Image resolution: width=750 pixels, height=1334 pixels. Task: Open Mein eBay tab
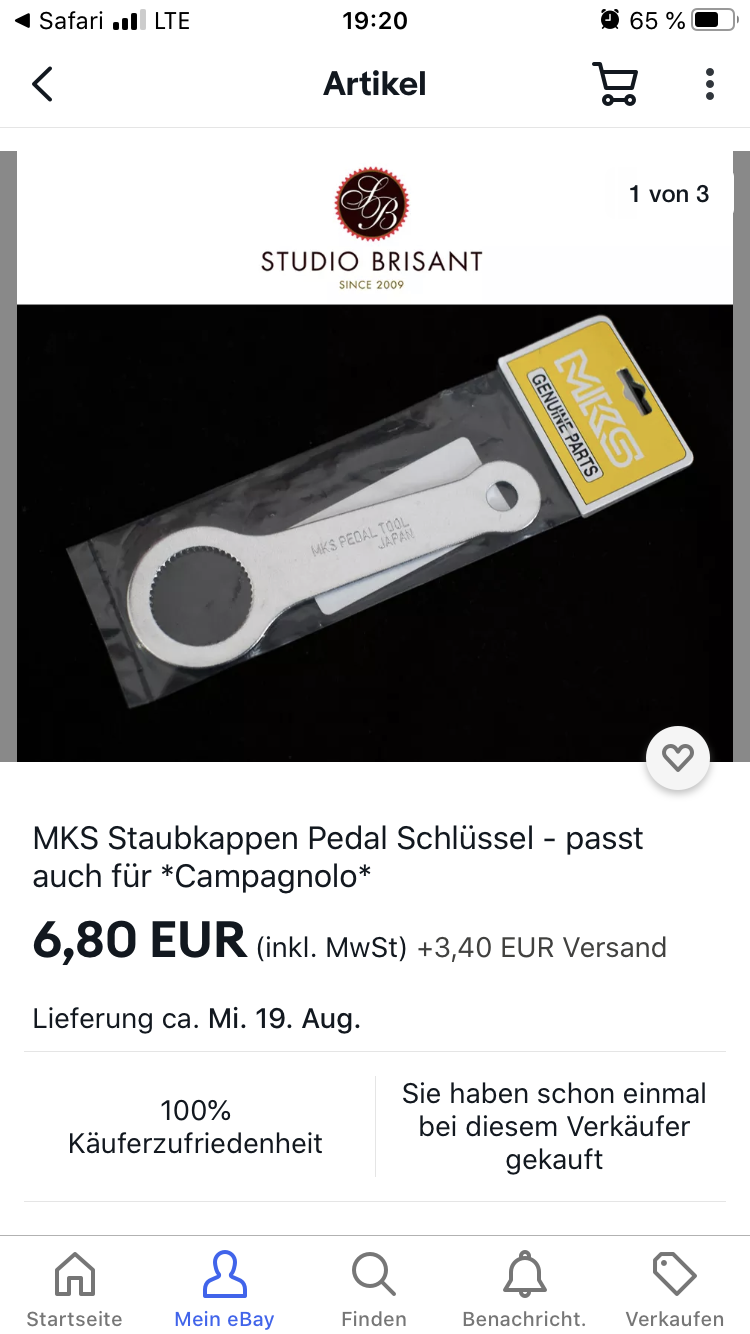point(224,1290)
